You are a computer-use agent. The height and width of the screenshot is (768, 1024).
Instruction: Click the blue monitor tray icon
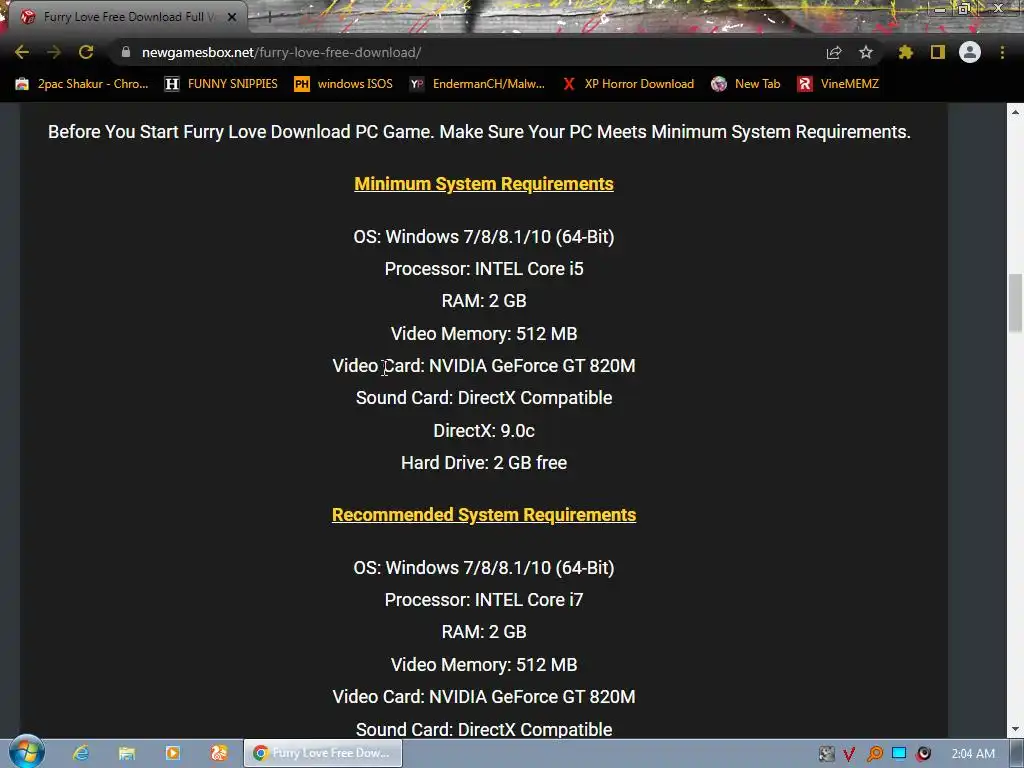[x=899, y=754]
